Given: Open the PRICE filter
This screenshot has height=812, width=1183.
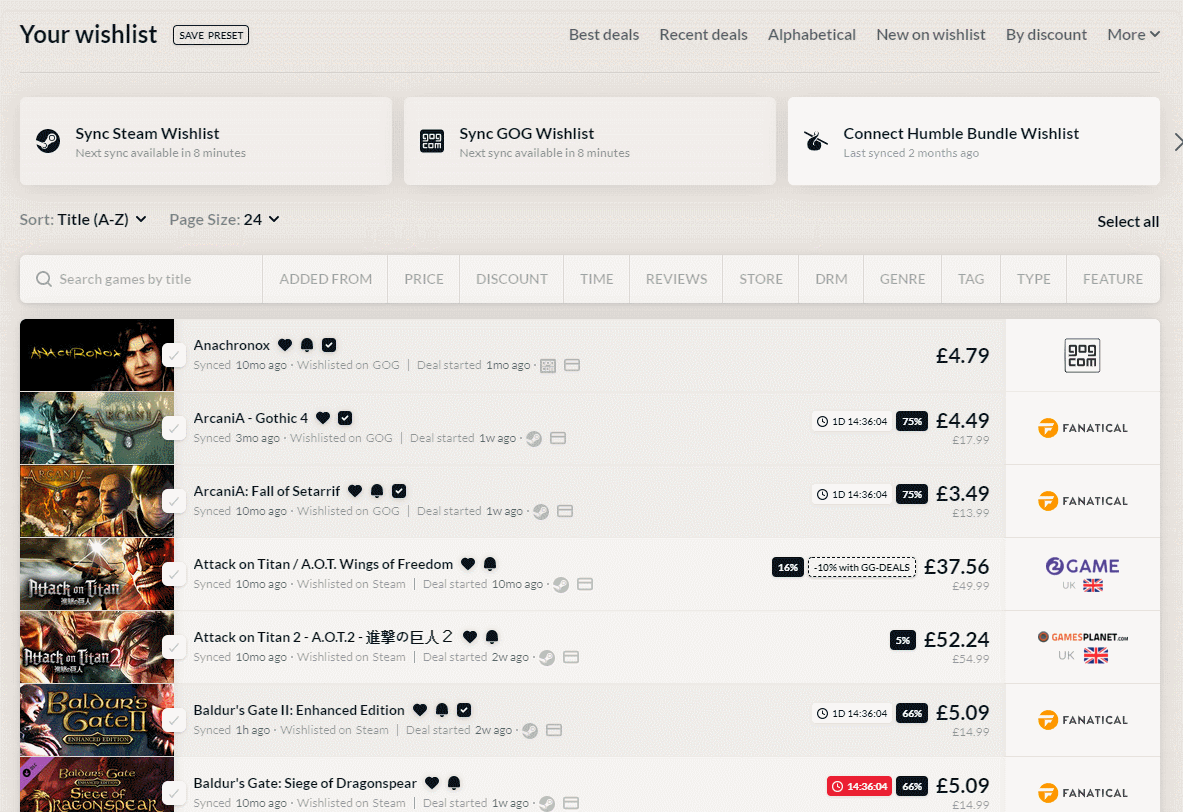Looking at the screenshot, I should tap(423, 279).
